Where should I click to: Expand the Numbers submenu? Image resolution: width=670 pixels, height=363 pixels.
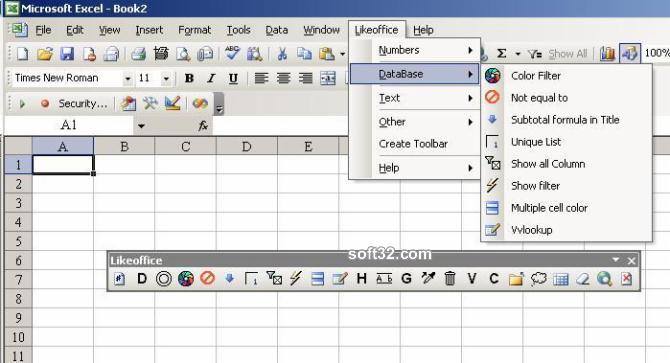pyautogui.click(x=414, y=50)
